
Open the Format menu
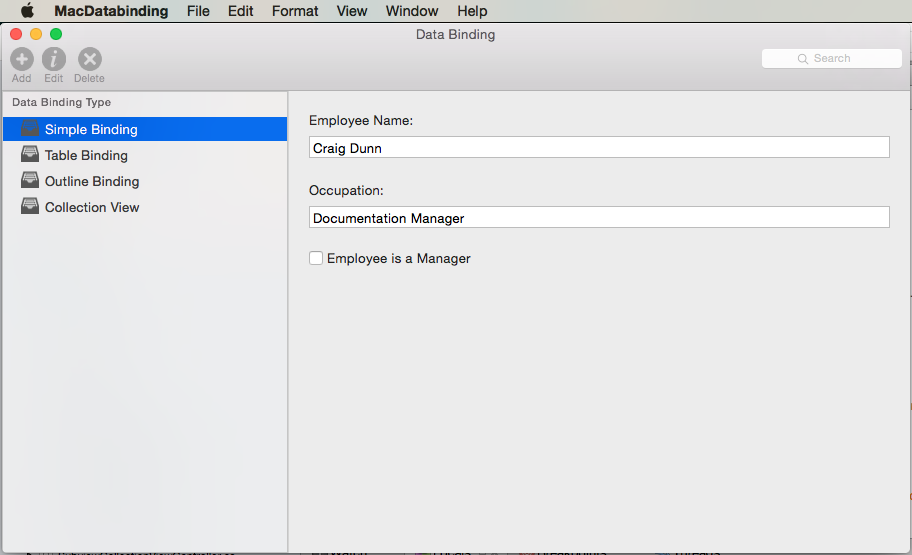pyautogui.click(x=295, y=11)
